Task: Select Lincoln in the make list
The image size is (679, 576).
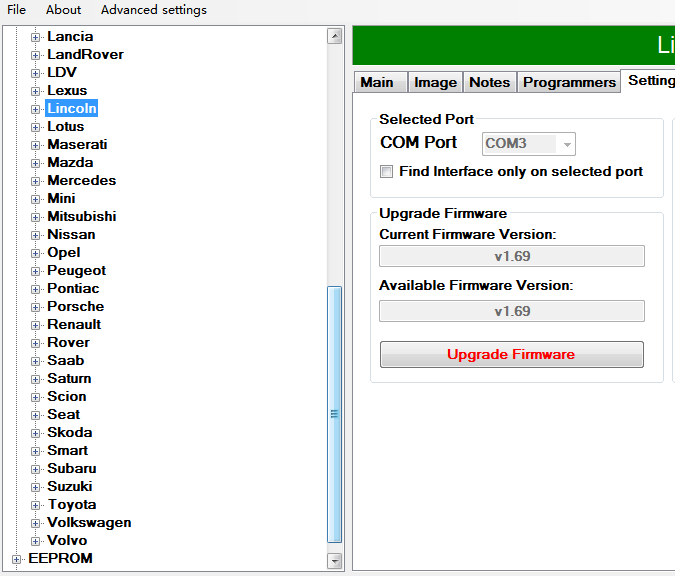Action: pyautogui.click(x=71, y=108)
